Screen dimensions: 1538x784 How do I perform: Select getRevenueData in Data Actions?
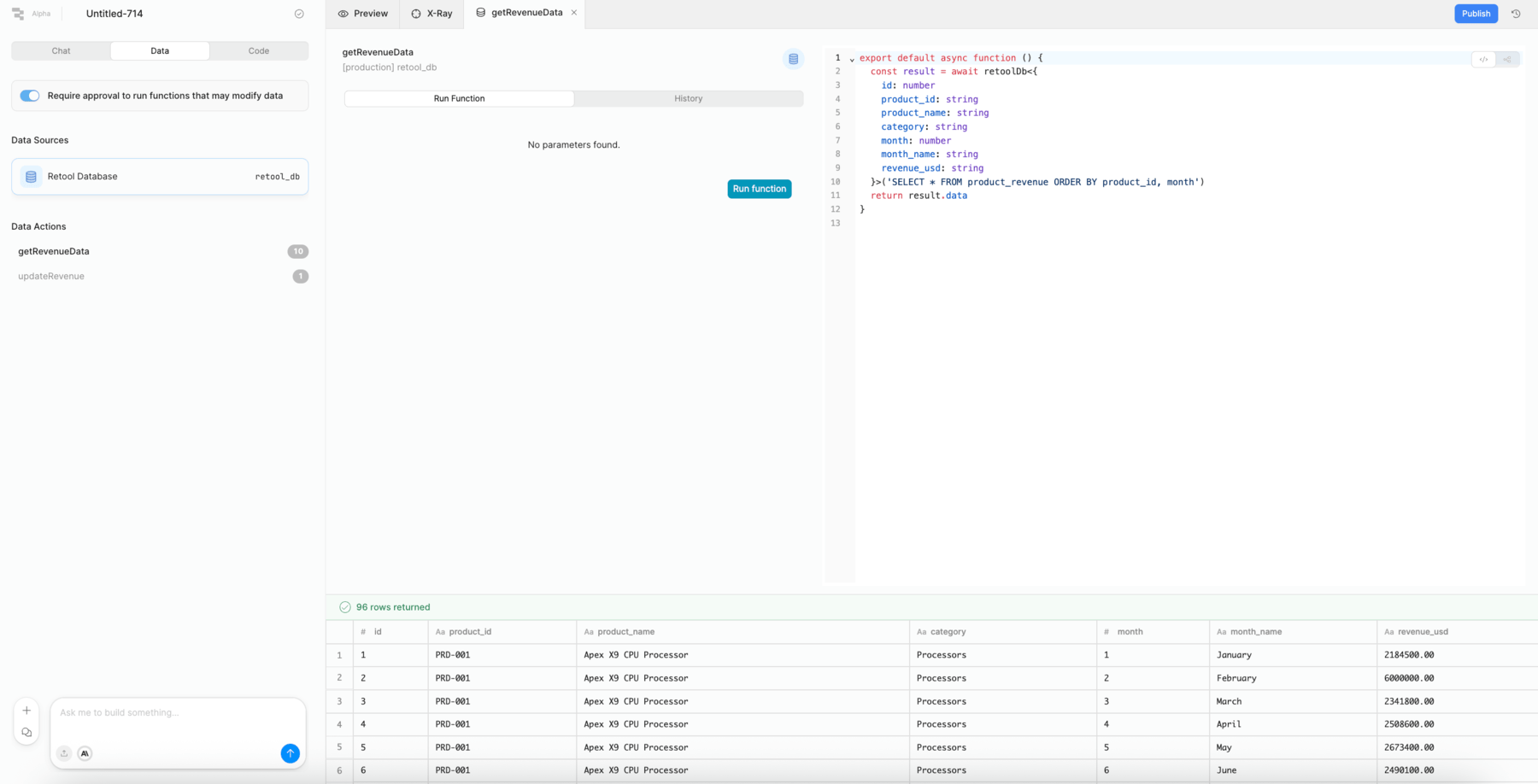pos(54,251)
